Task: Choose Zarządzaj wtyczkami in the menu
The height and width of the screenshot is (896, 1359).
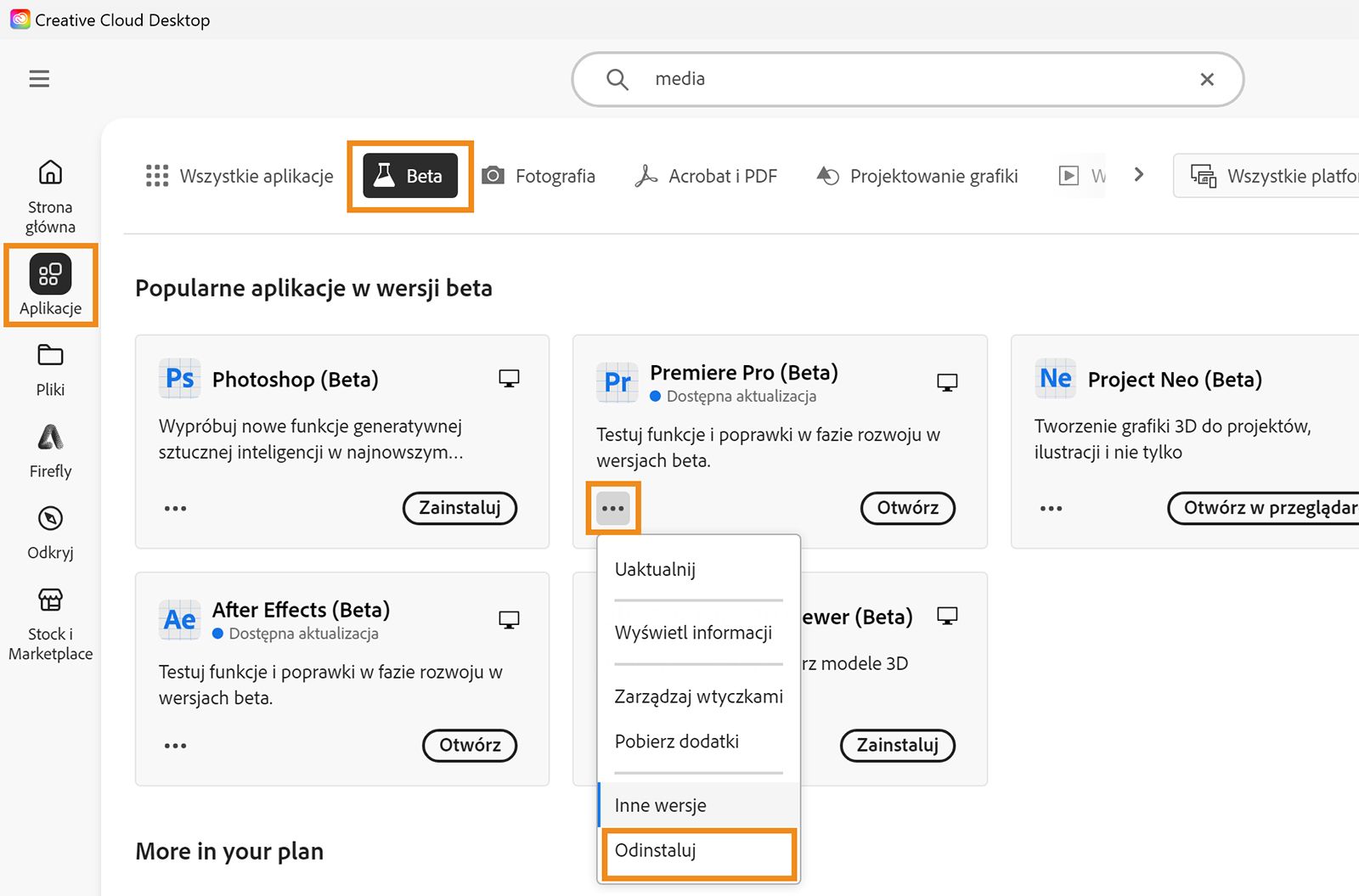Action: point(698,696)
